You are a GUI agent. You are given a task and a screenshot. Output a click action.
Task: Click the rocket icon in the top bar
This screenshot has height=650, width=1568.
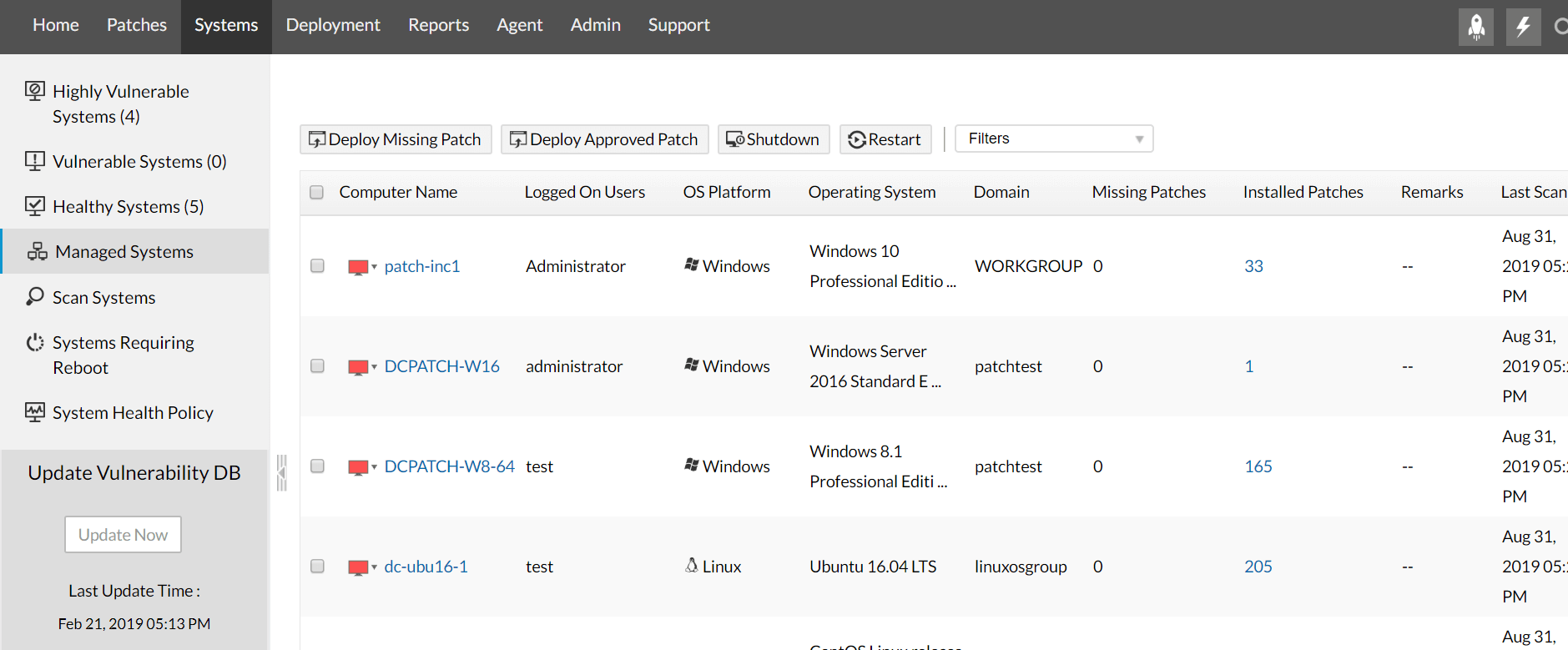[x=1475, y=27]
